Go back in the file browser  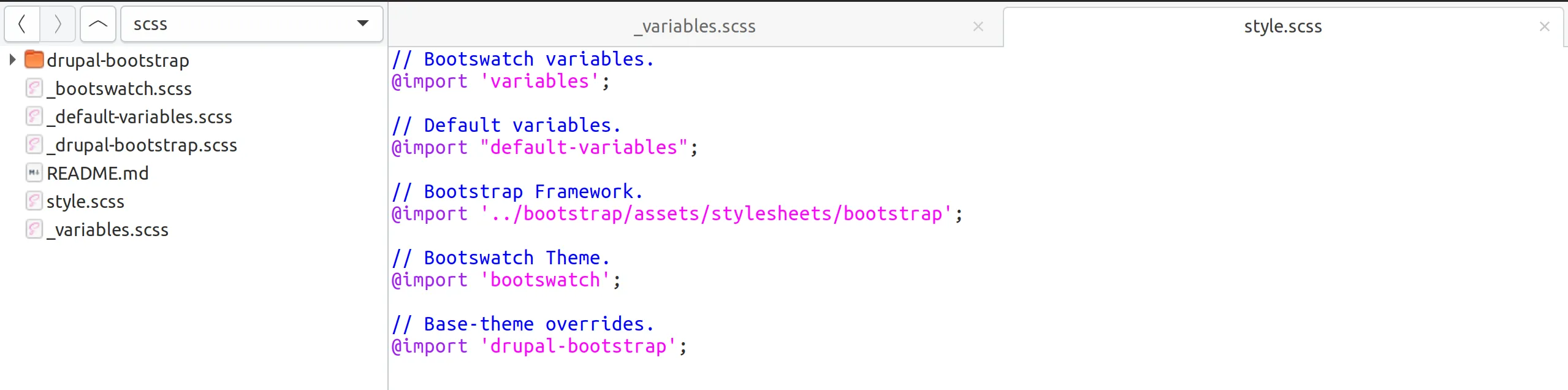(22, 25)
